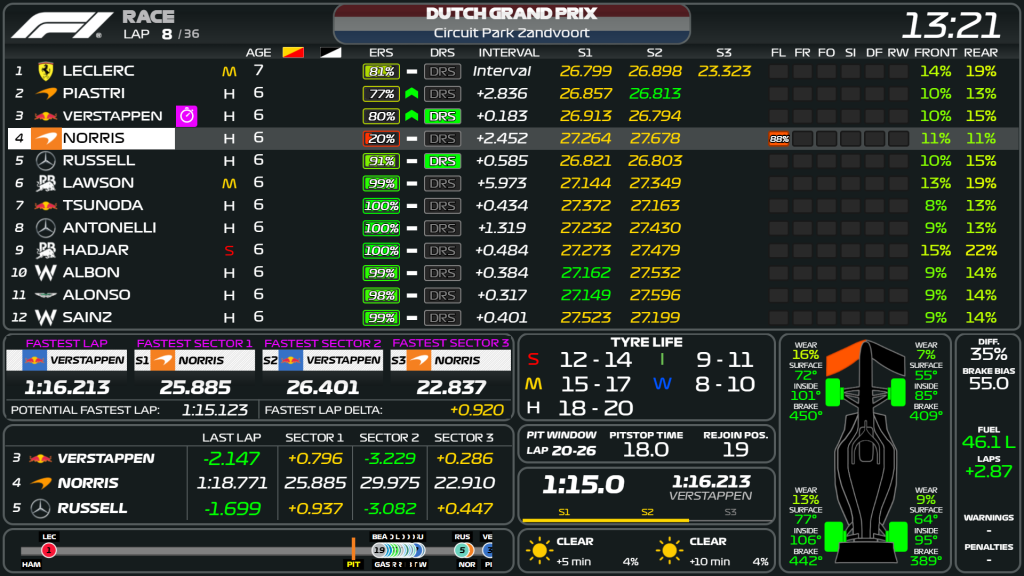
Task: Click the 13:21 clock display
Action: (950, 25)
